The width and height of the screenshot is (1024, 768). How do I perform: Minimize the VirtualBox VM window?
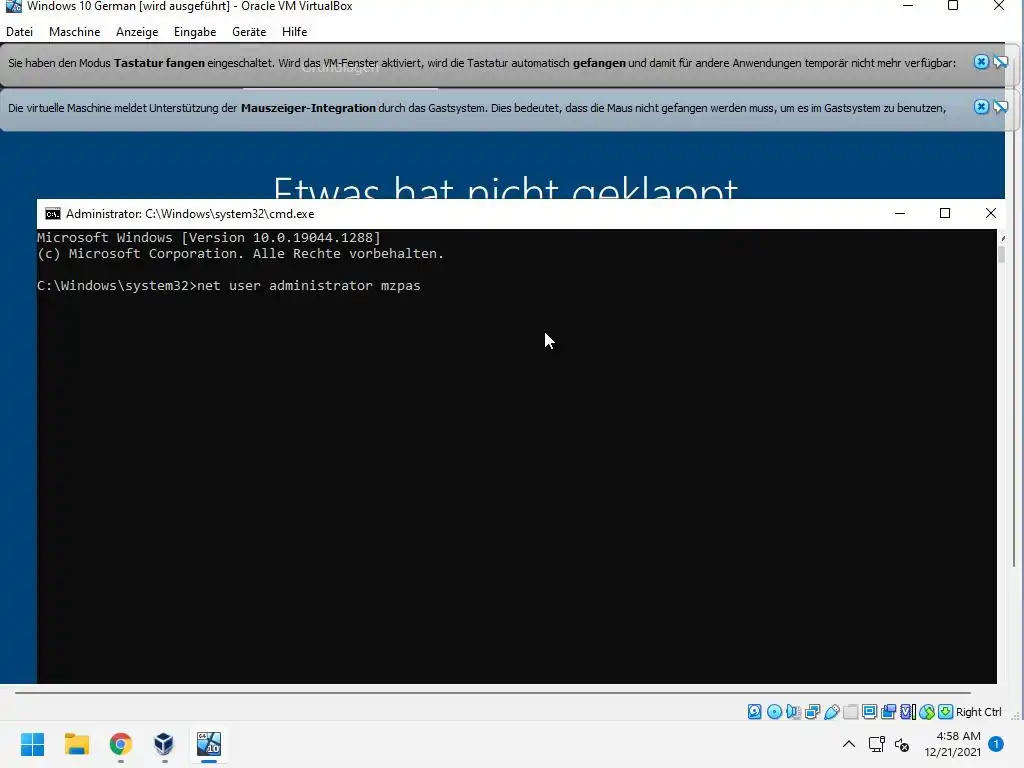pos(908,6)
